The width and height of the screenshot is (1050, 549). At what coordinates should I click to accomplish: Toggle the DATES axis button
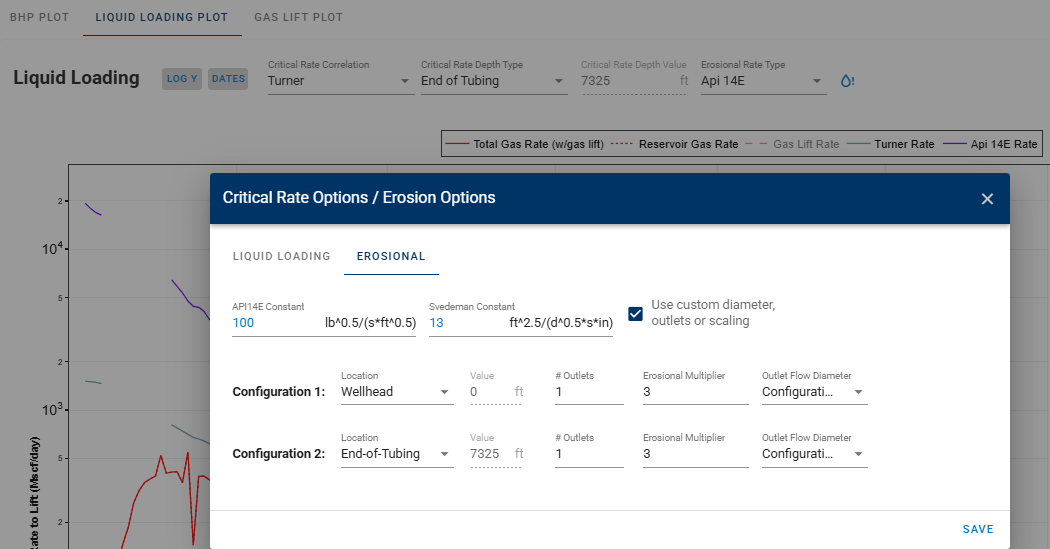[x=228, y=79]
